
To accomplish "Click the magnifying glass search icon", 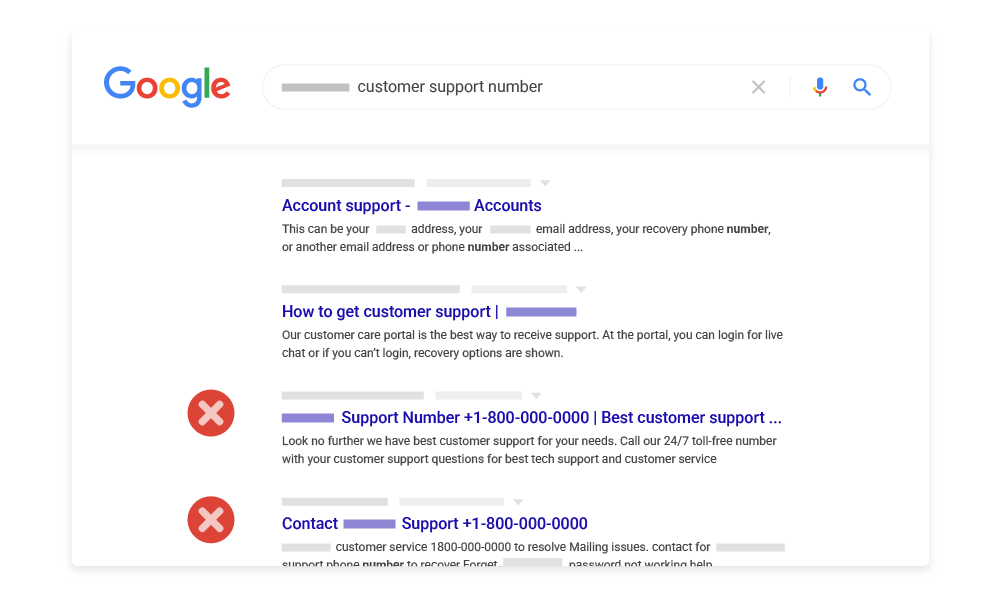I will click(862, 87).
